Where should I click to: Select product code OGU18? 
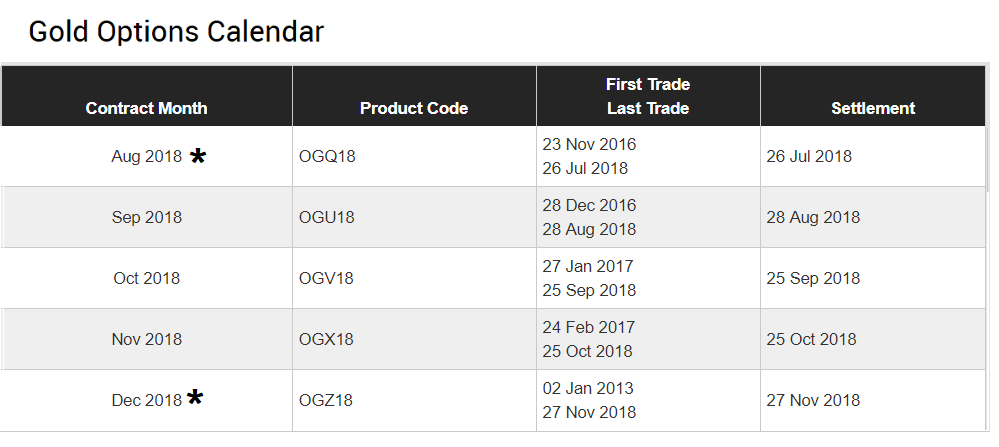(x=327, y=217)
